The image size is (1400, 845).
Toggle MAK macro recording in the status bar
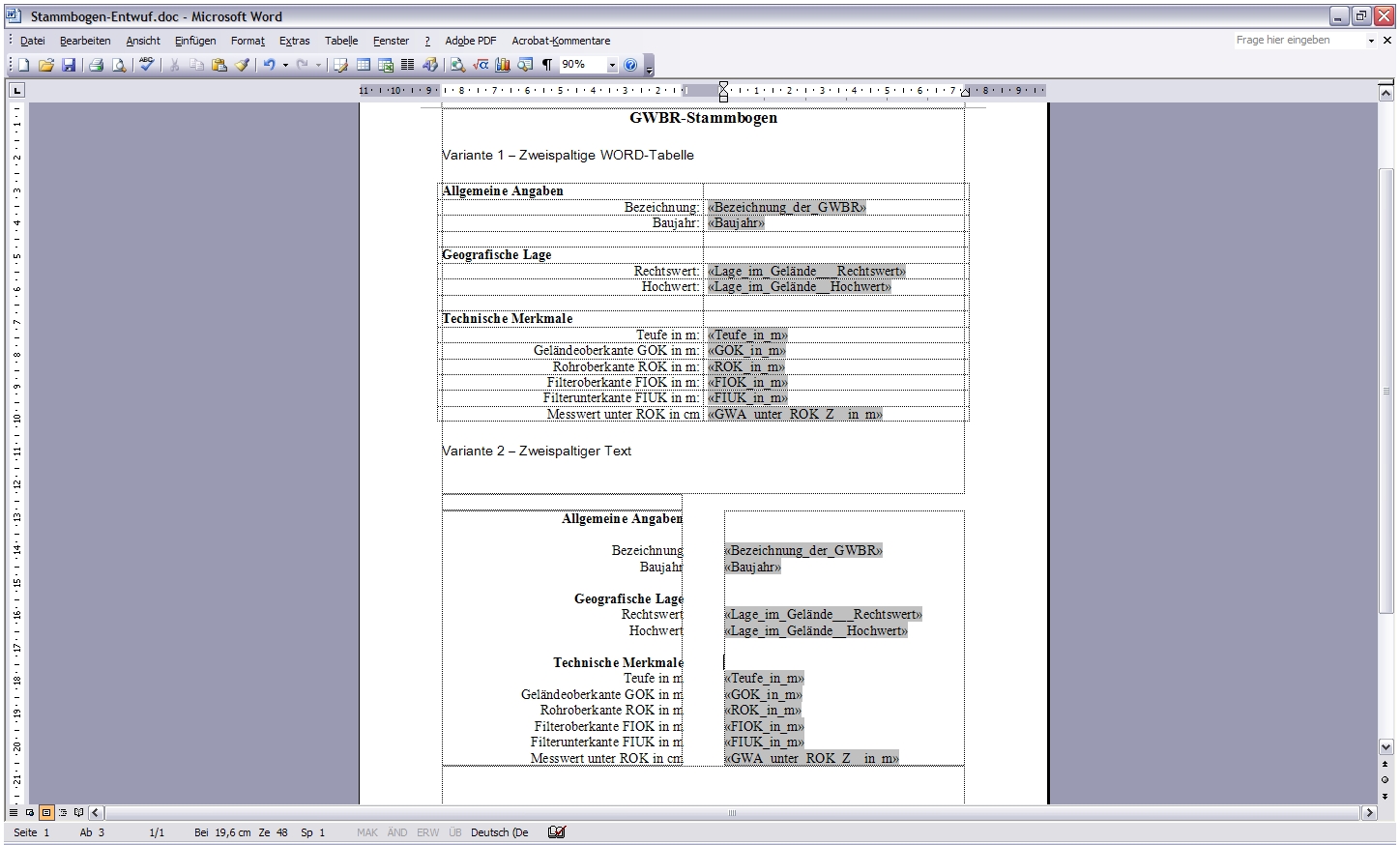click(x=367, y=832)
